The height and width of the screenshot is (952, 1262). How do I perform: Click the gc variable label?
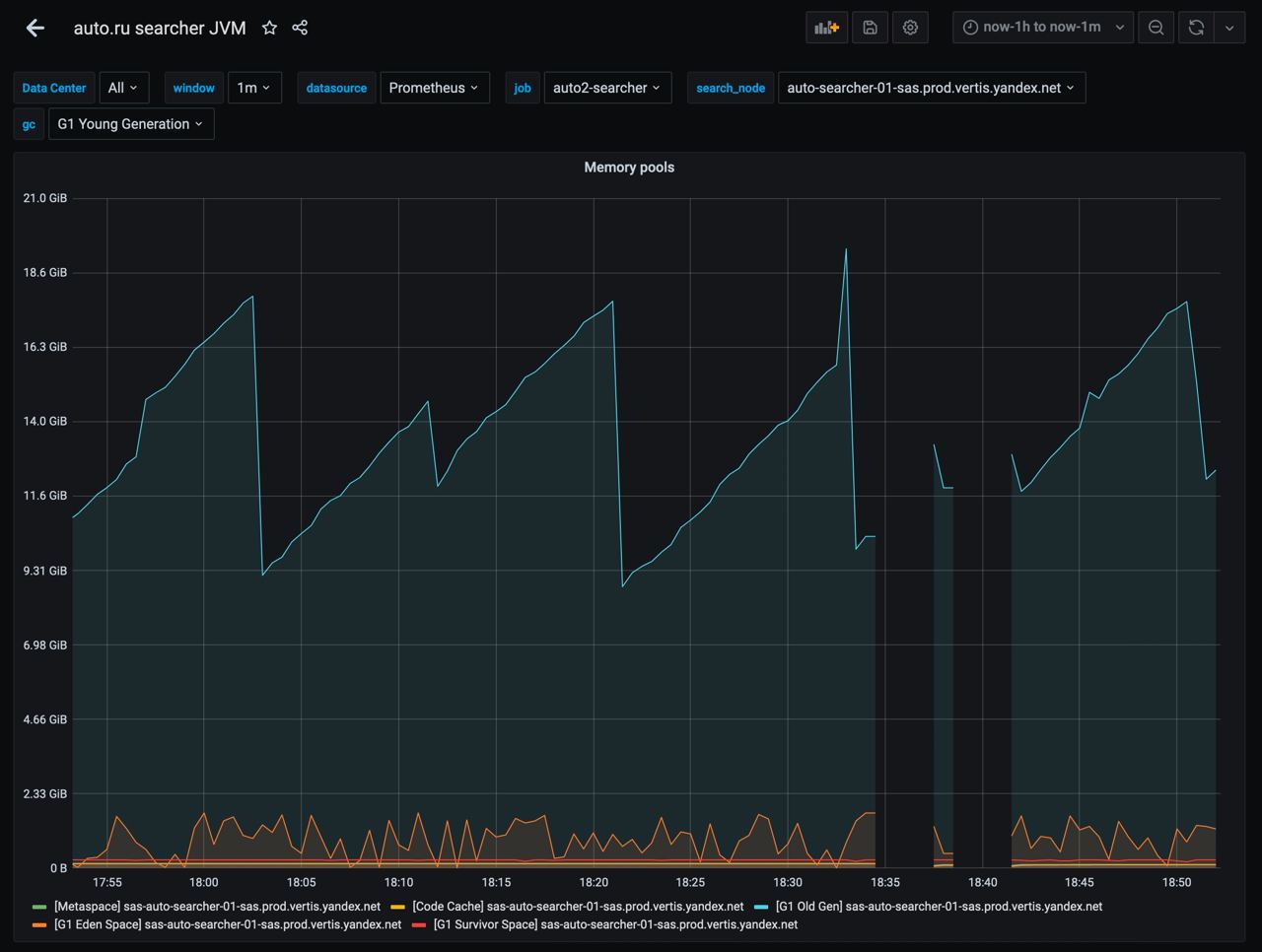[29, 124]
